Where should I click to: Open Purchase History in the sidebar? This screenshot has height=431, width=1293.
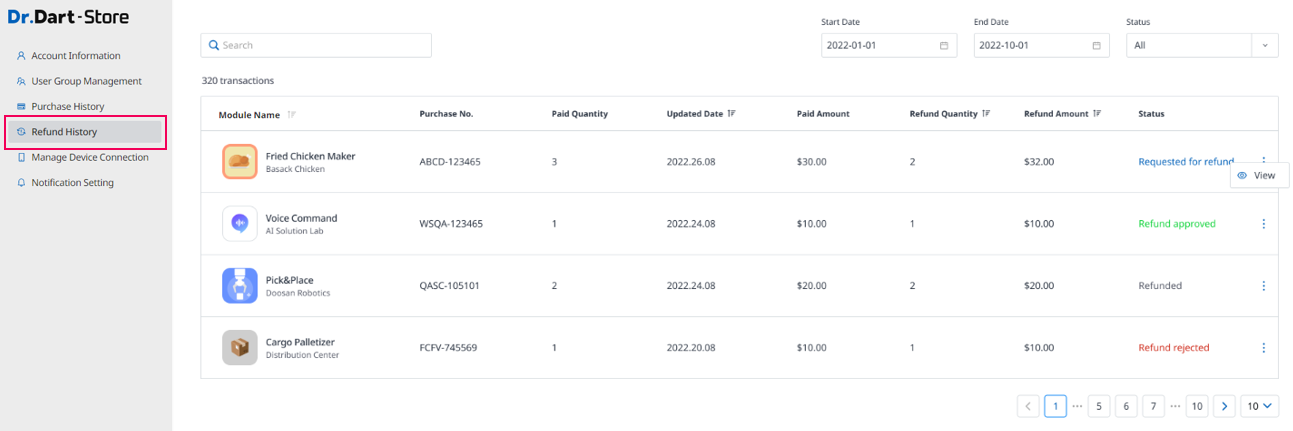(67, 106)
